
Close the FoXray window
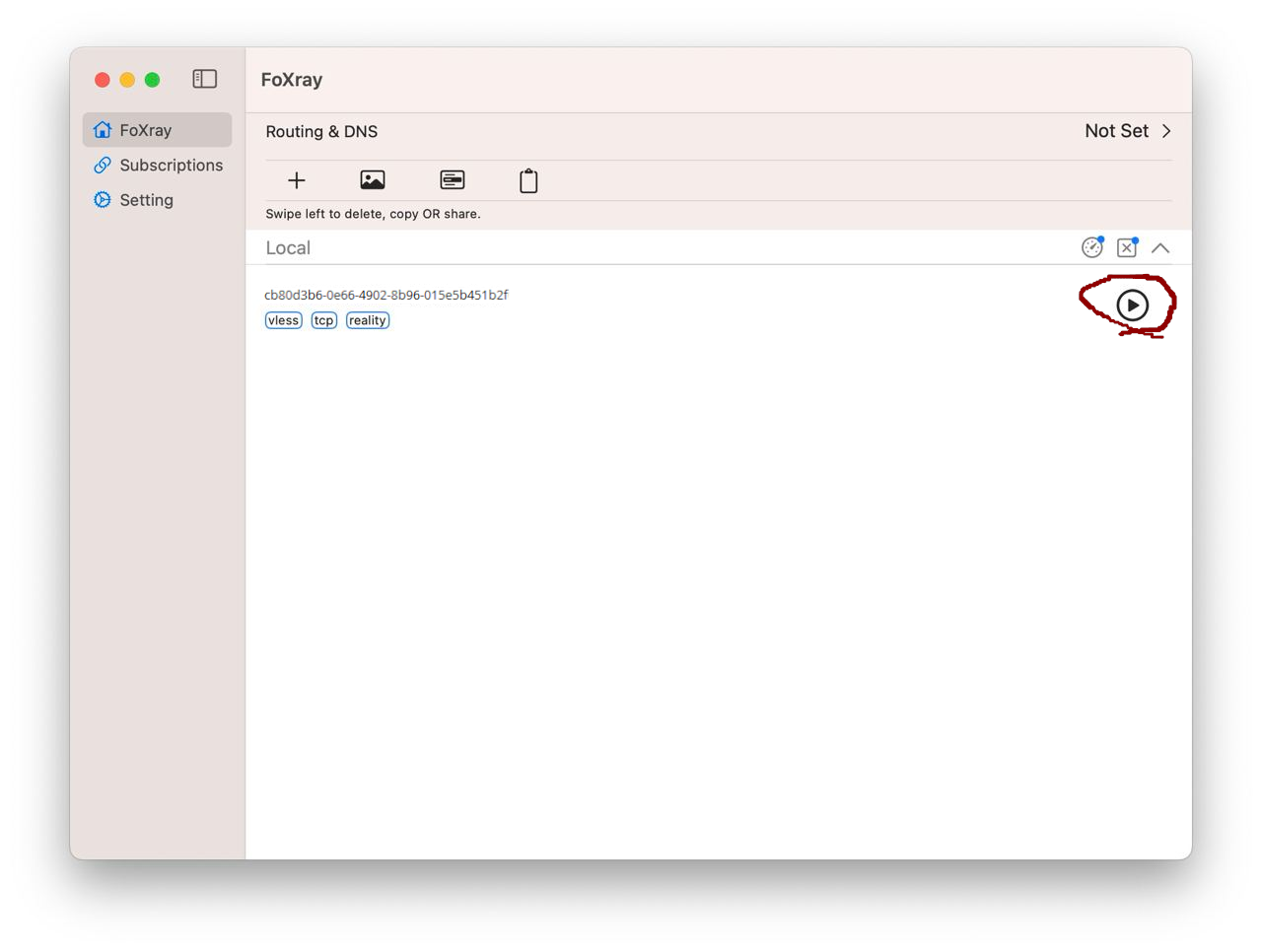click(103, 80)
